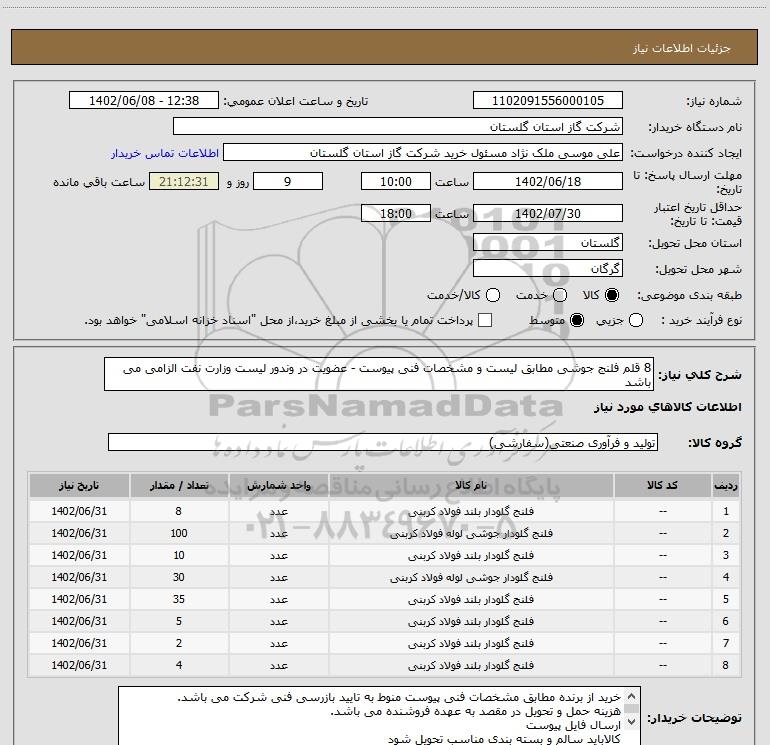Click row number 7 cell
Image resolution: width=770 pixels, height=745 pixels.
[726, 643]
